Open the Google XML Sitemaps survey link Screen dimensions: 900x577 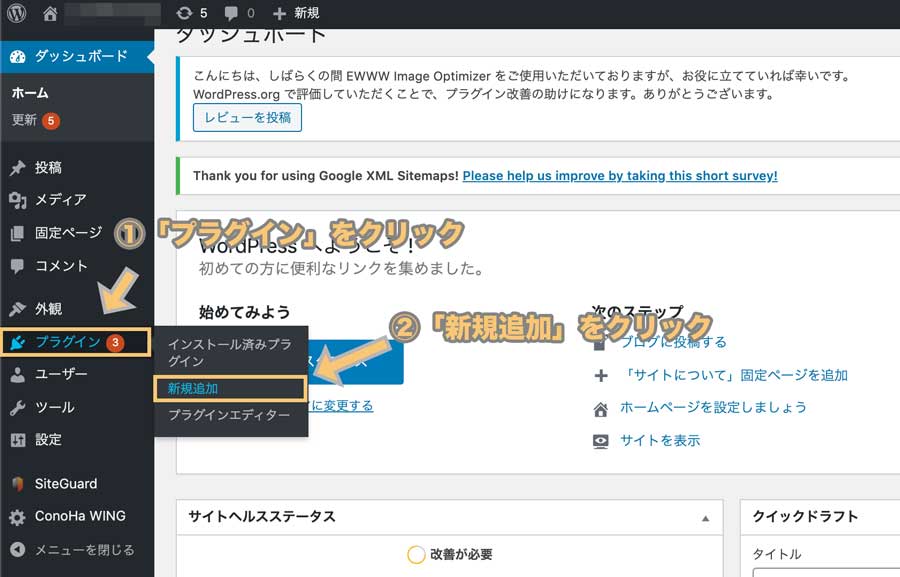620,176
